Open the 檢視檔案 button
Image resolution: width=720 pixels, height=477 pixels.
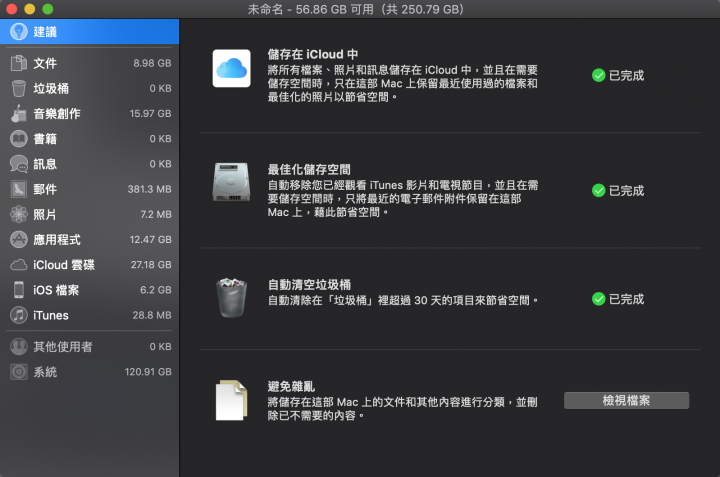(x=626, y=400)
